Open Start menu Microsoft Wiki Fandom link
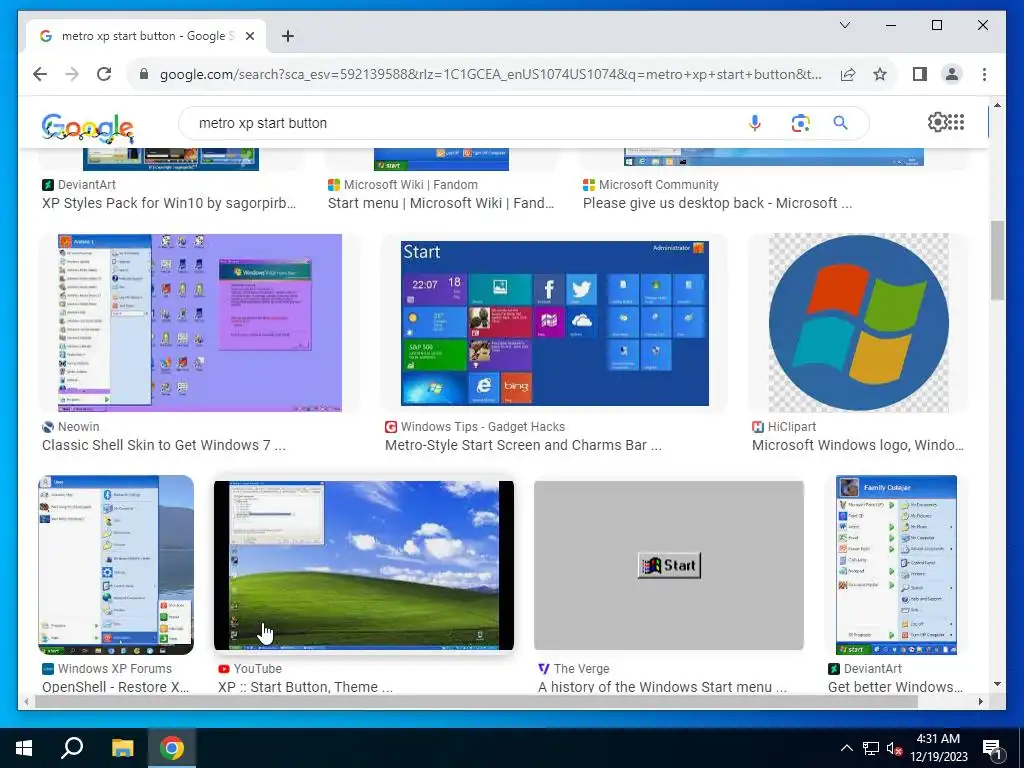1024x768 pixels. pyautogui.click(x=441, y=203)
